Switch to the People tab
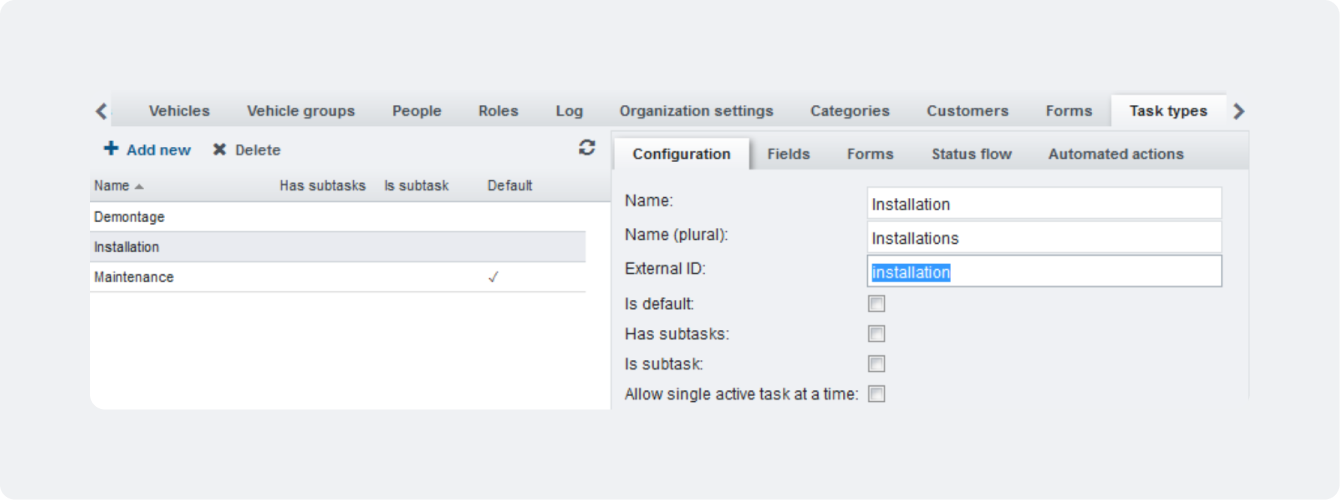The width and height of the screenshot is (1340, 500). point(416,111)
